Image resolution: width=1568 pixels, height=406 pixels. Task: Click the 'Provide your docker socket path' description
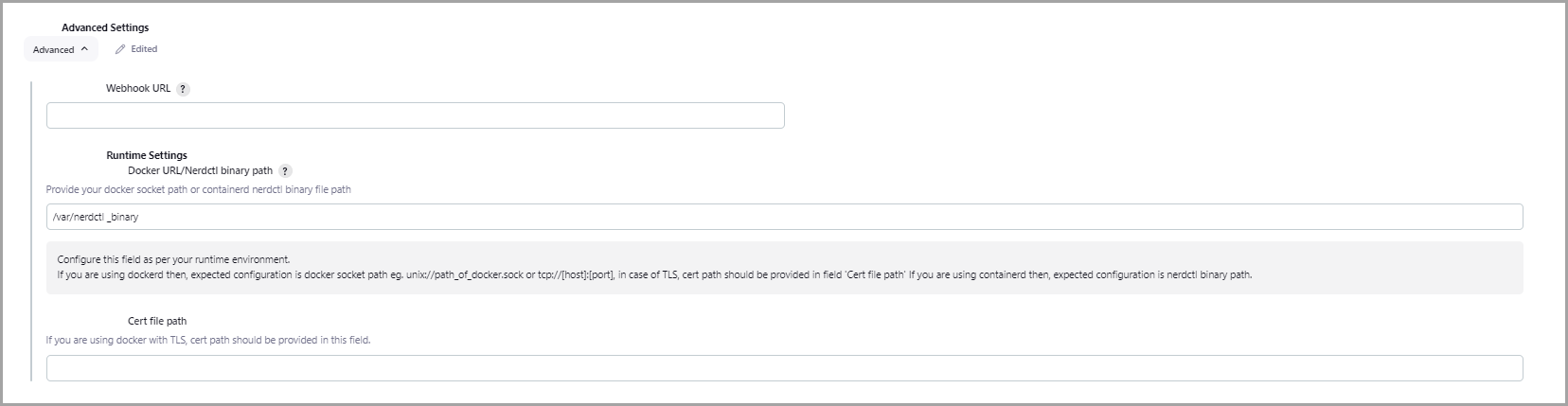point(198,189)
